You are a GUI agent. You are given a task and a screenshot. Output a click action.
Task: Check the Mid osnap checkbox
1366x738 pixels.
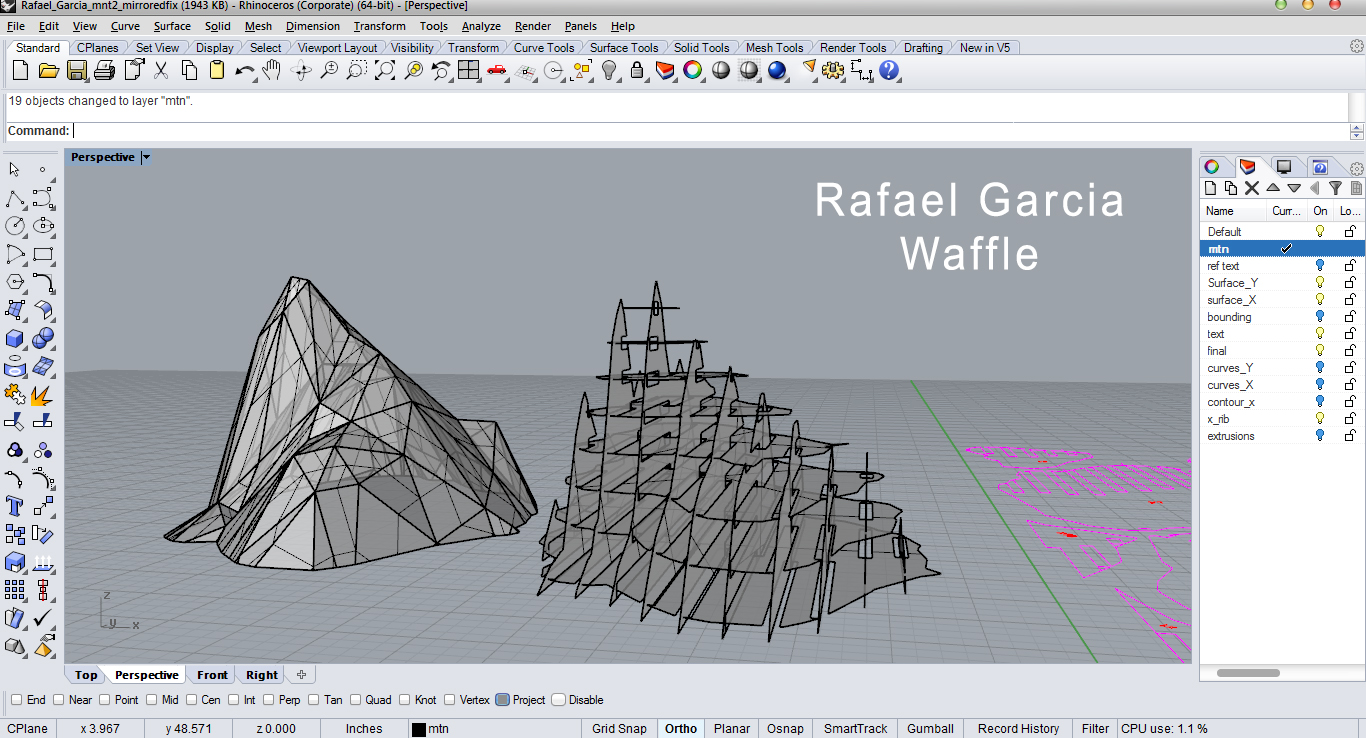click(152, 700)
